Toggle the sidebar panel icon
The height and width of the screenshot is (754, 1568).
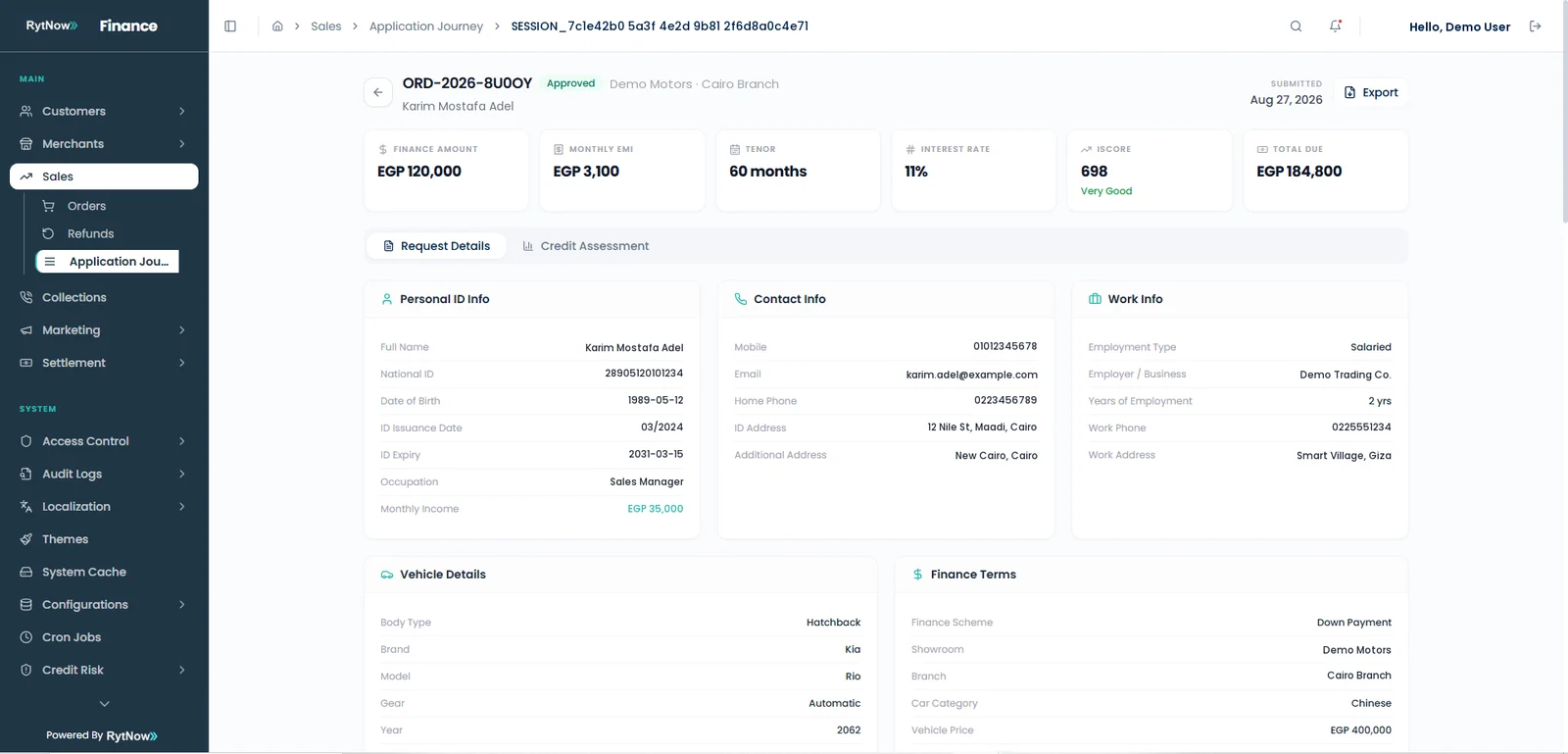(x=230, y=26)
